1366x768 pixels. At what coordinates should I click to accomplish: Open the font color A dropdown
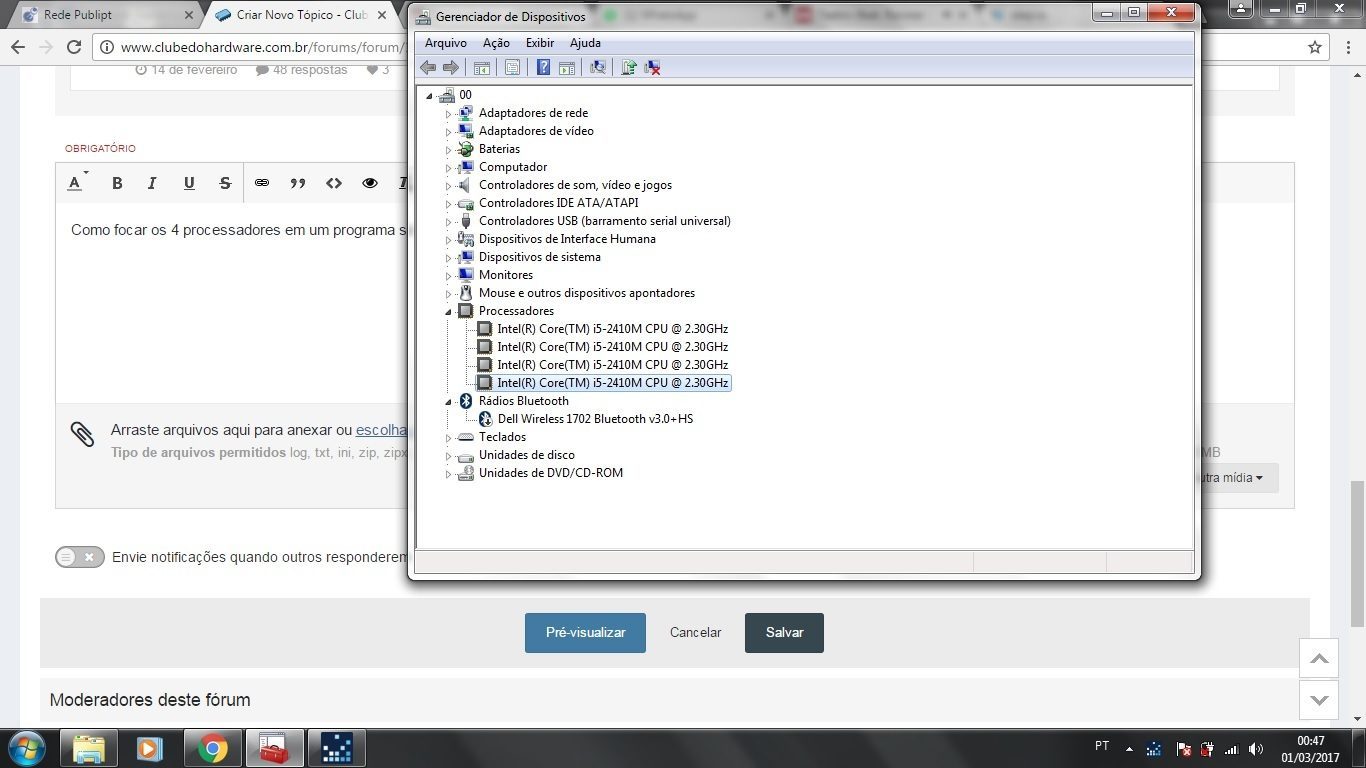coord(77,183)
